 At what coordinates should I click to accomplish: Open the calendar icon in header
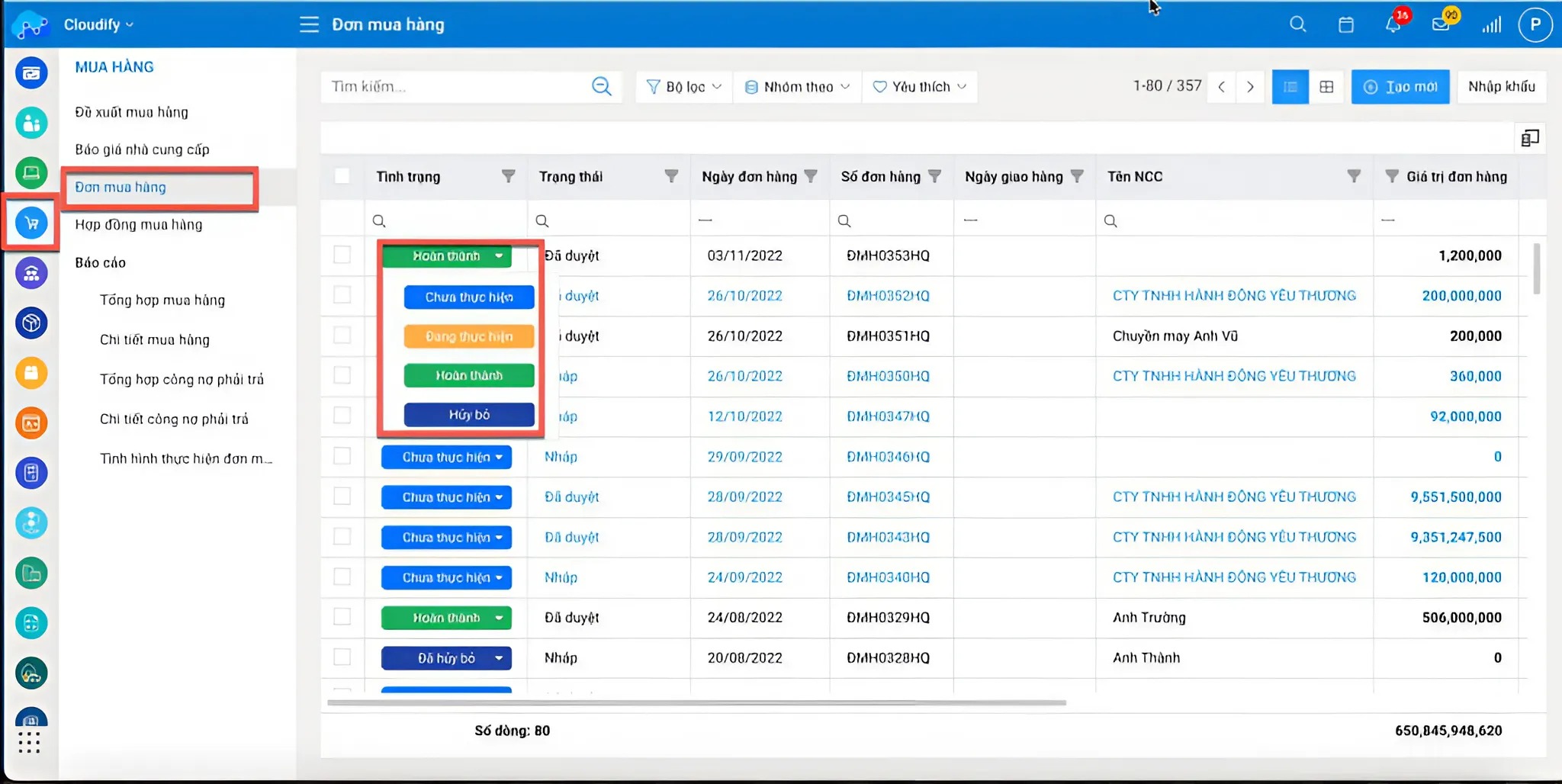pos(1346,24)
